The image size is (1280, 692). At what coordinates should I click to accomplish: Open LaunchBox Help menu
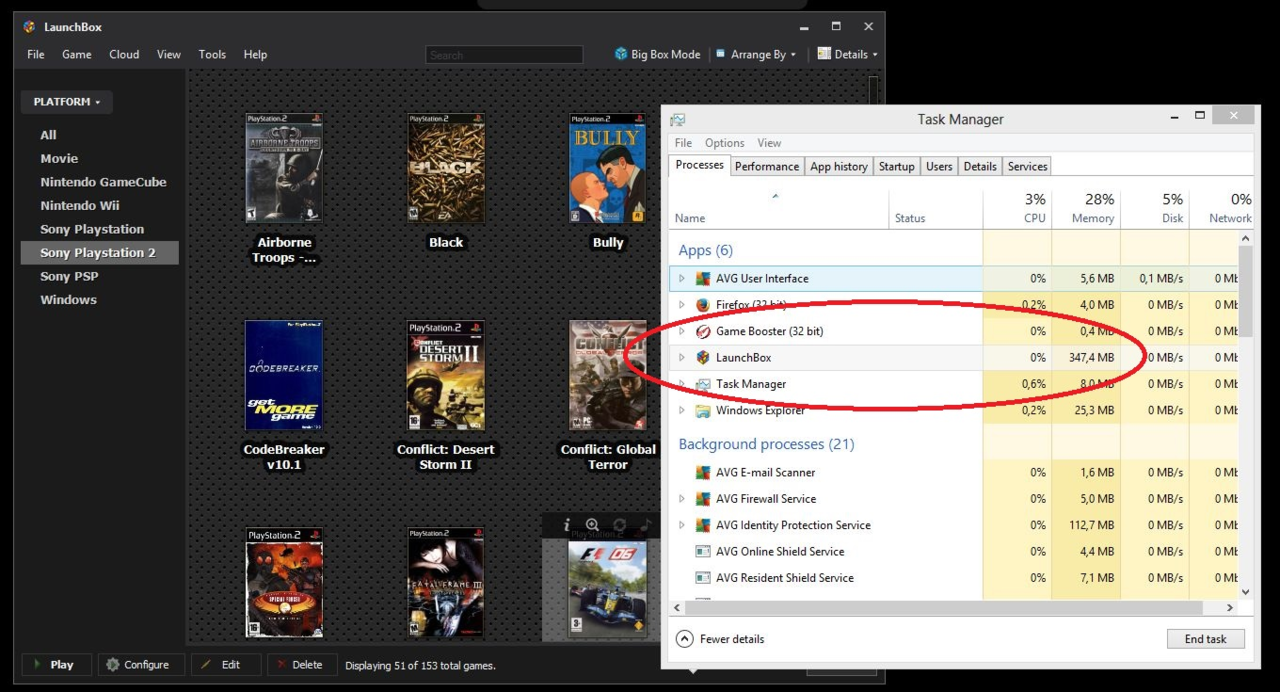[255, 54]
